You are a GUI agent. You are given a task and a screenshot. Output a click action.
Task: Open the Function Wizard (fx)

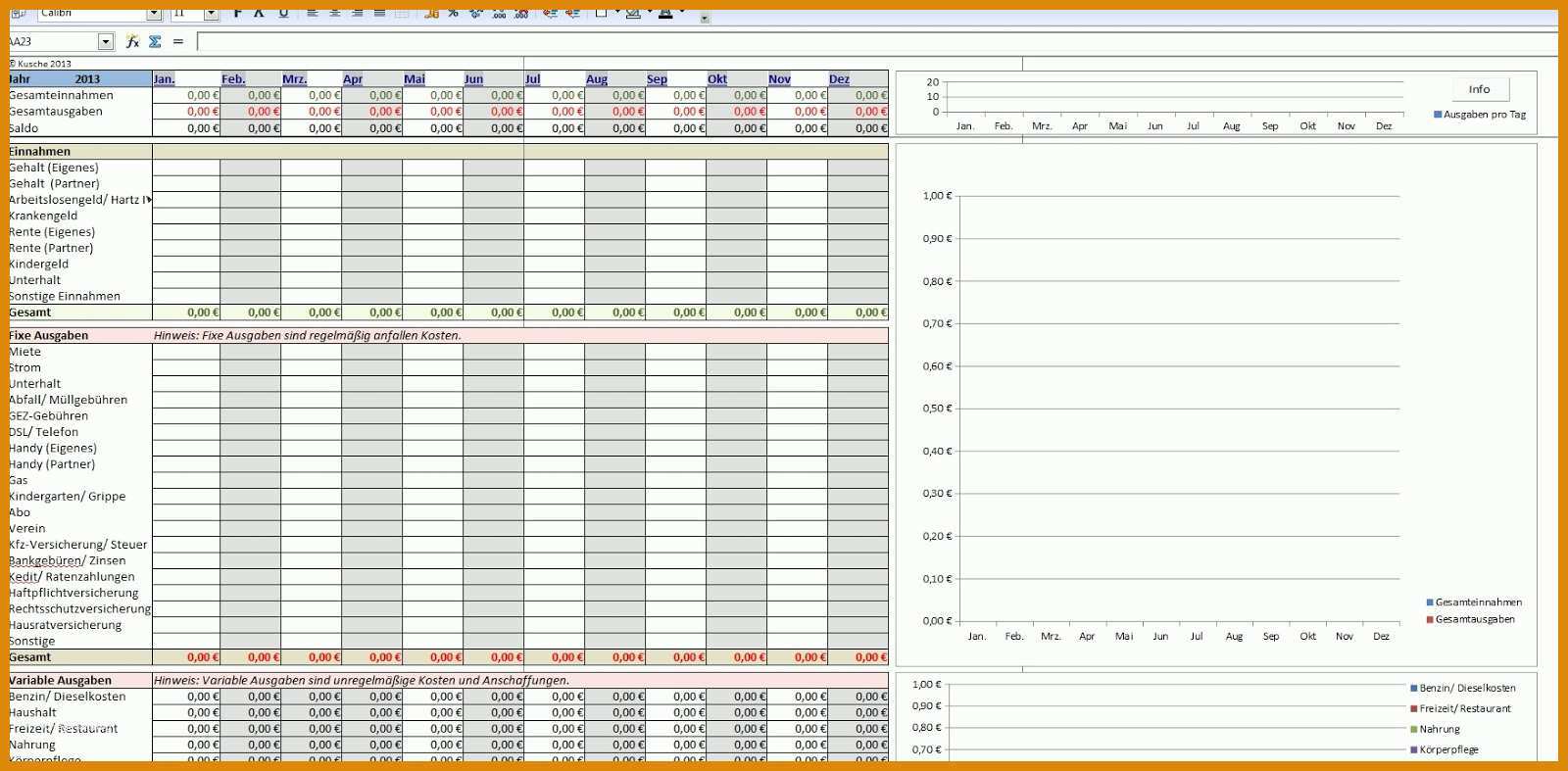pos(132,41)
